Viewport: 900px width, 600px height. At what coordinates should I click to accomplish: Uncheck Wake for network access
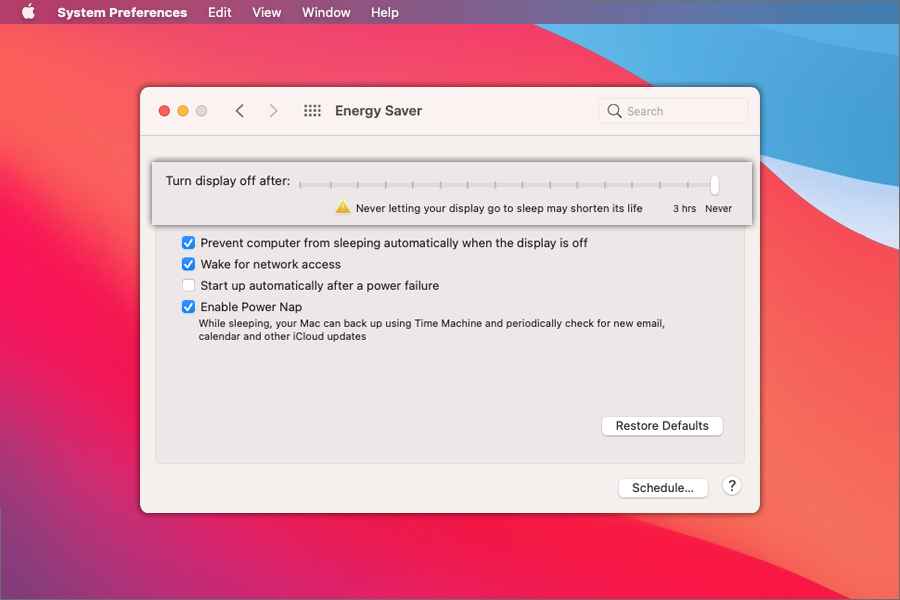(188, 264)
